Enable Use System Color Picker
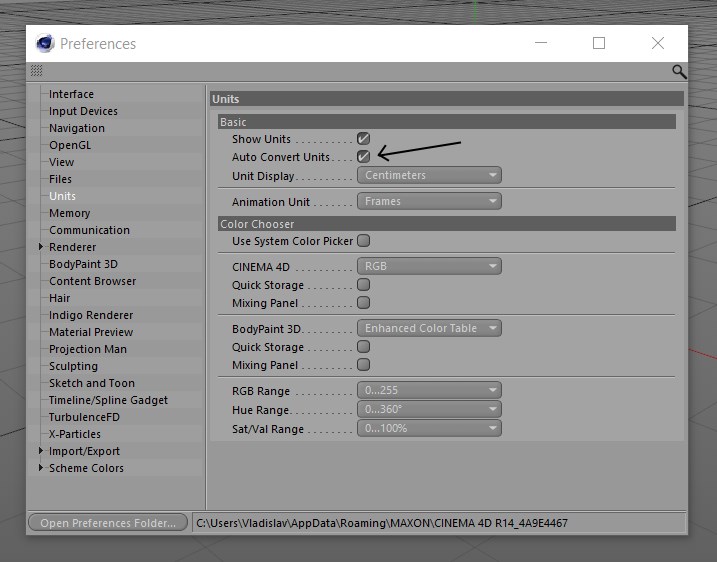This screenshot has height=562, width=717. click(364, 241)
